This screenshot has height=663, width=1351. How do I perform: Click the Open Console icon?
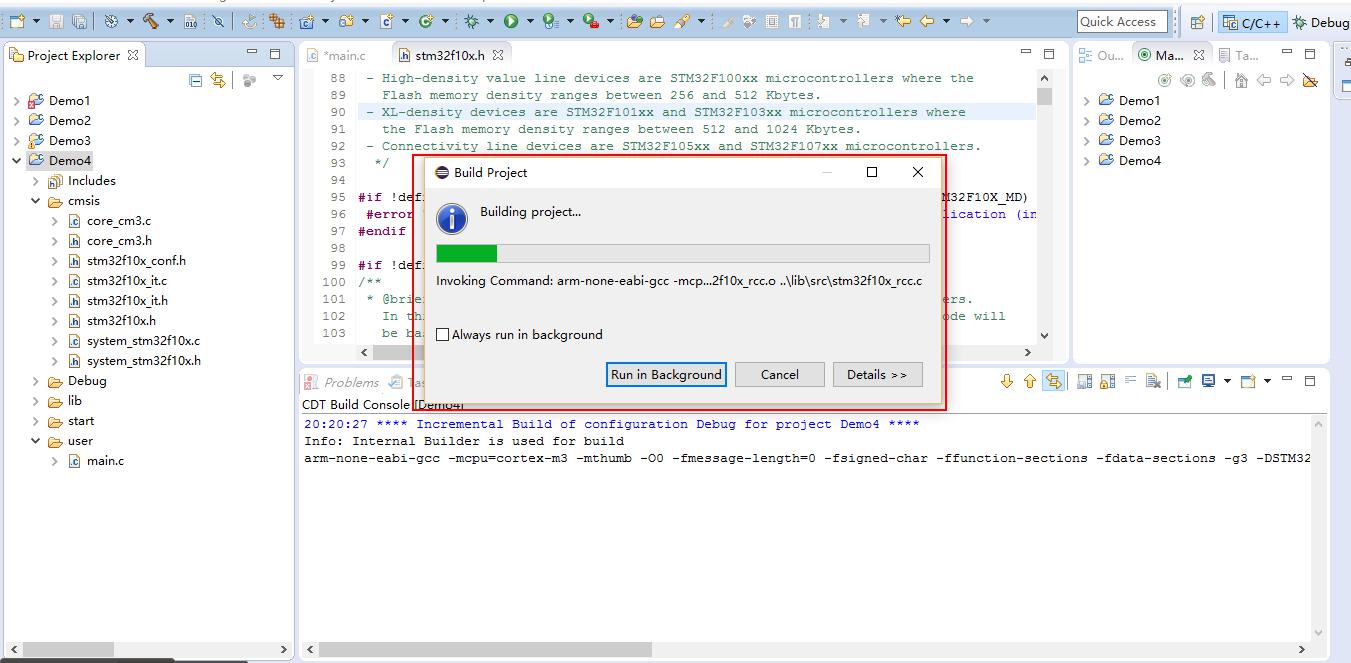click(x=1247, y=381)
